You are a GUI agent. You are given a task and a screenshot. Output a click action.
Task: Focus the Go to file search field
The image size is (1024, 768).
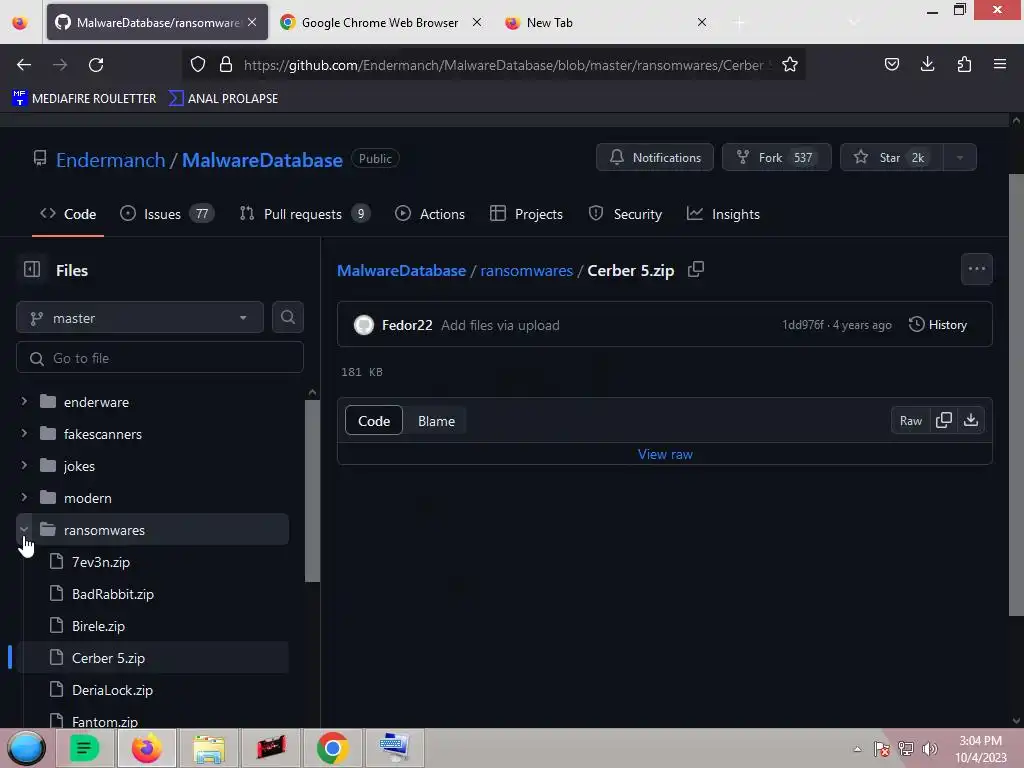click(x=160, y=358)
